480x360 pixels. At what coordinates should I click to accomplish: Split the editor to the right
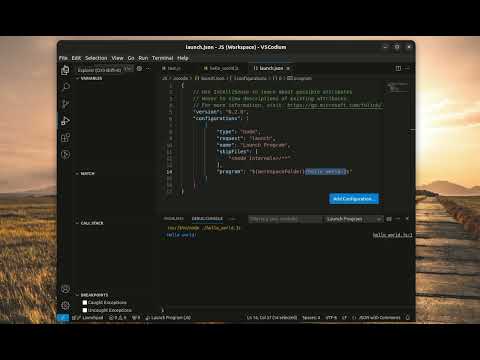pyautogui.click(x=398, y=68)
